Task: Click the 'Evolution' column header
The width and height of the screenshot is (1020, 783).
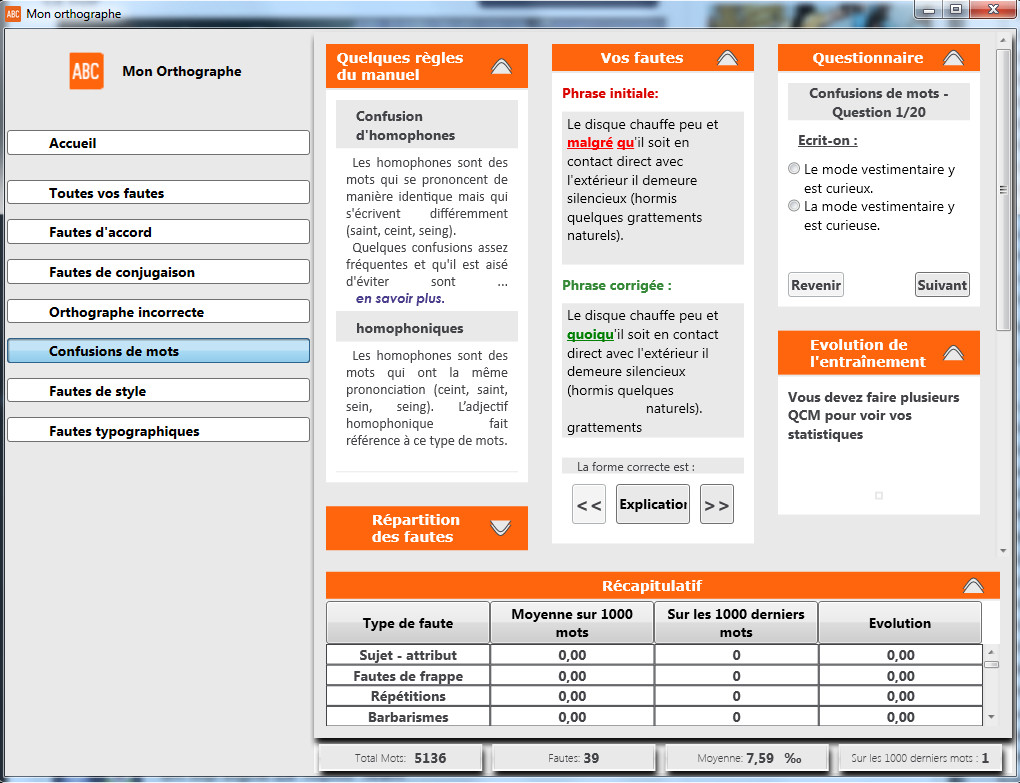Action: click(900, 623)
